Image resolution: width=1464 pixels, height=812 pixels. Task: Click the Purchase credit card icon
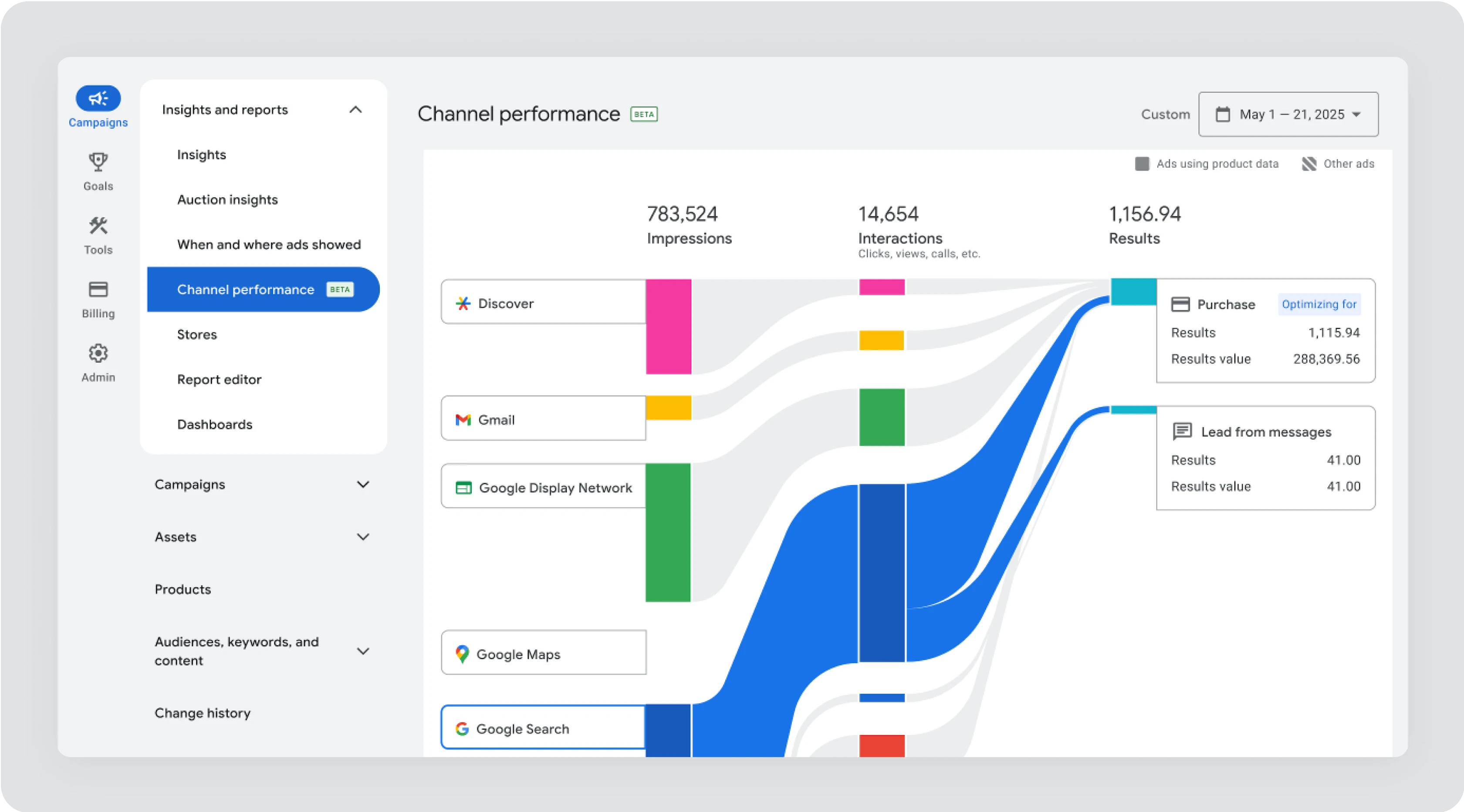click(1180, 305)
